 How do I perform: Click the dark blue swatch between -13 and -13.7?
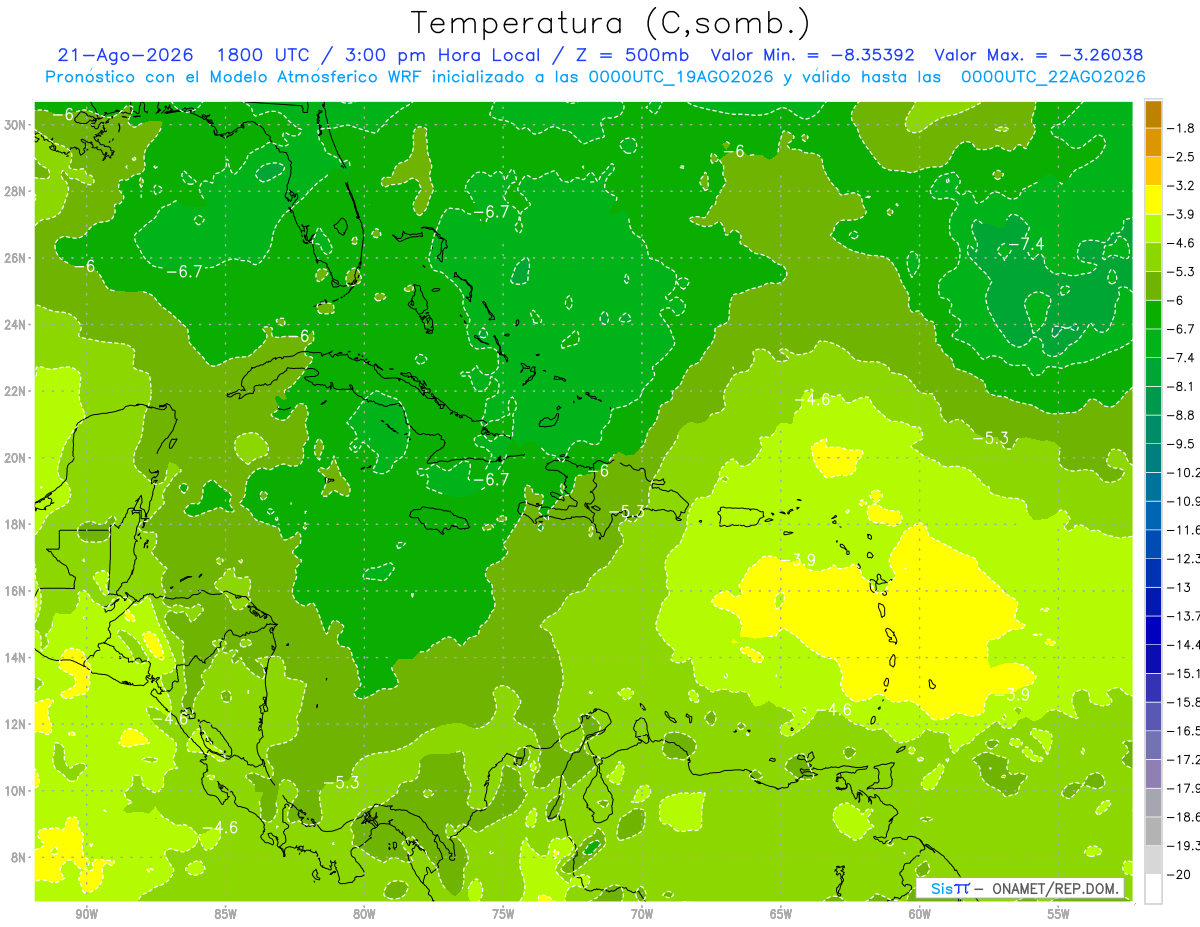1153,602
